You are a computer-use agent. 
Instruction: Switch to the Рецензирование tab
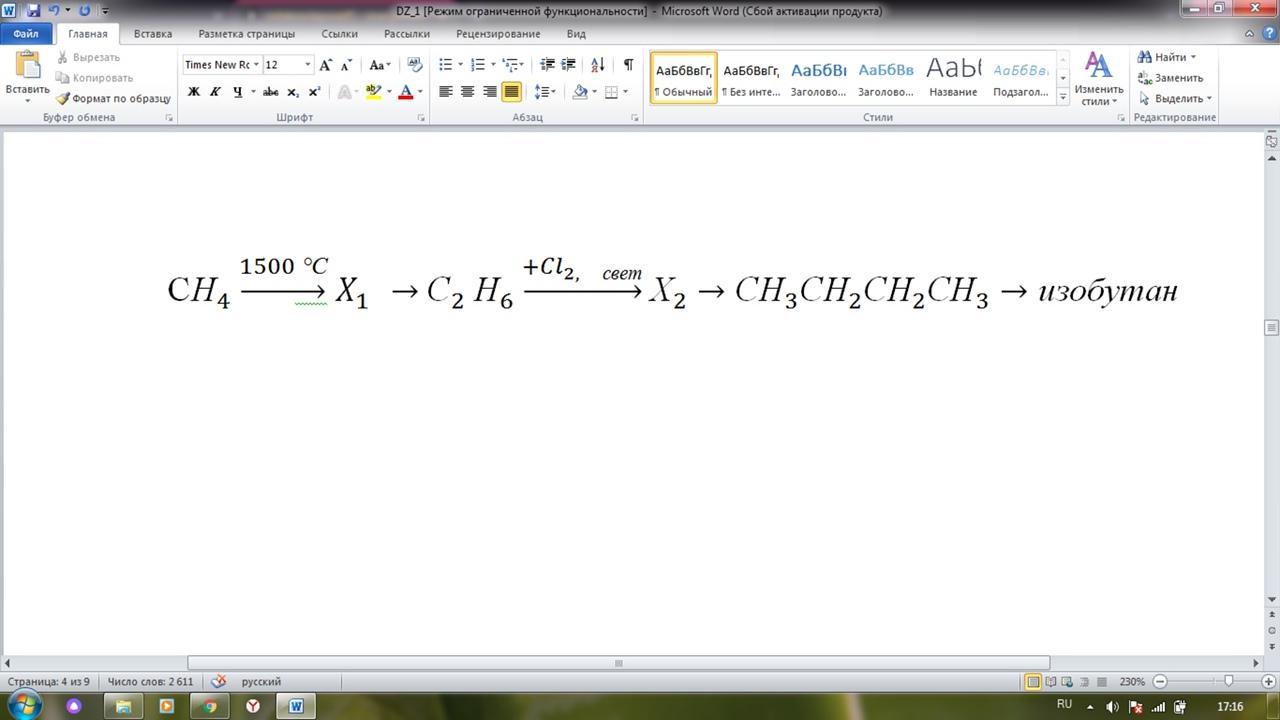tap(498, 34)
